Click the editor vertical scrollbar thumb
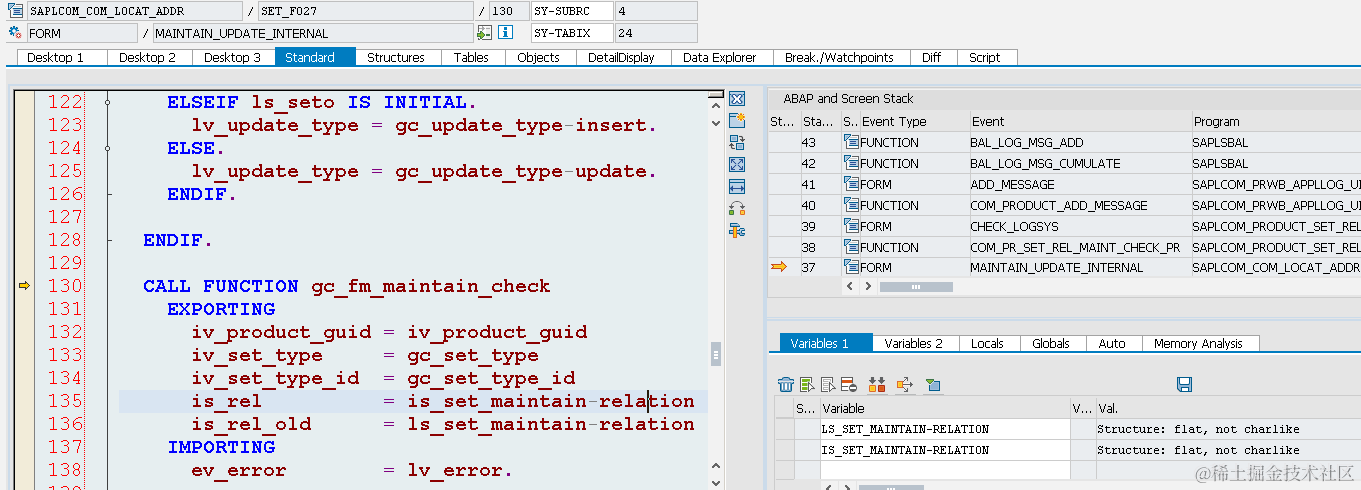This screenshot has height=490, width=1361. (x=715, y=354)
